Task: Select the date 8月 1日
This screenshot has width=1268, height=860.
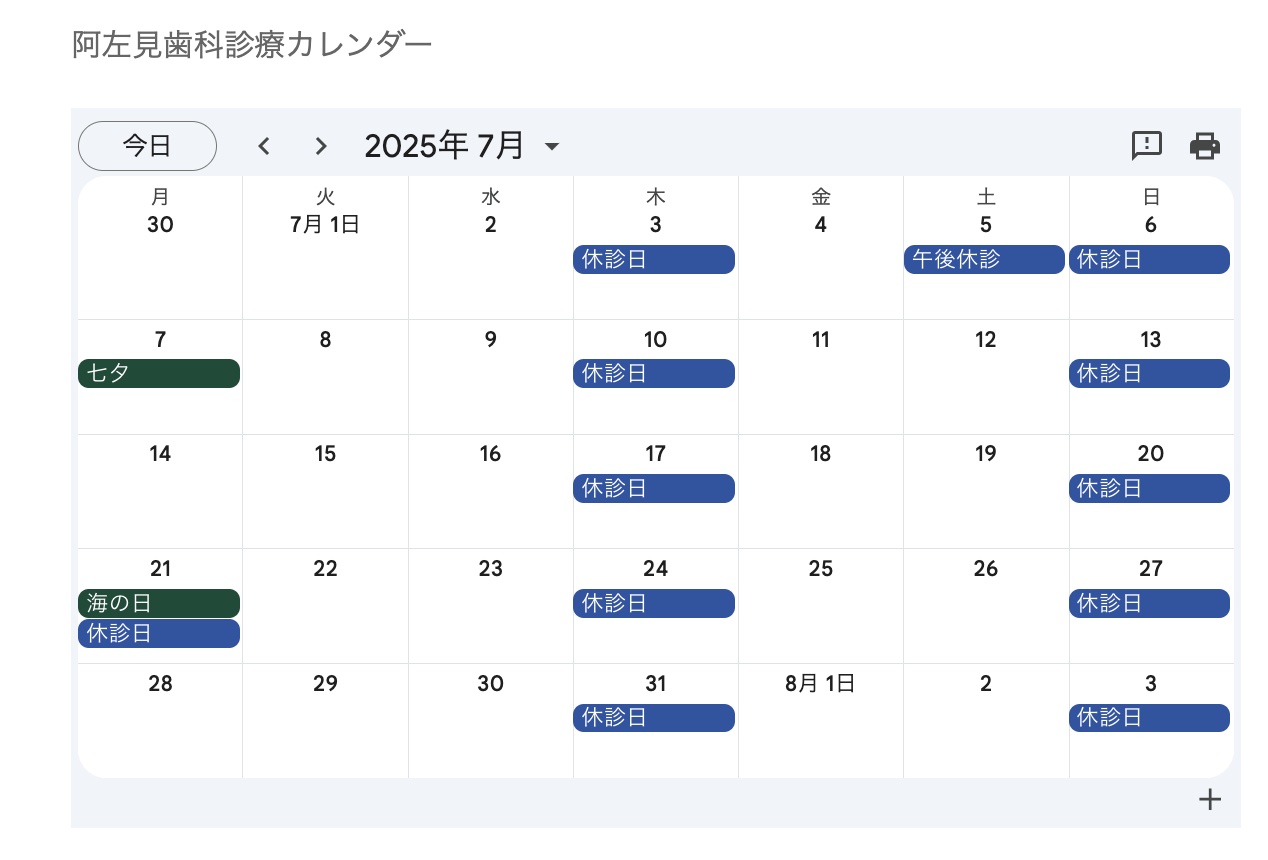Action: click(820, 684)
